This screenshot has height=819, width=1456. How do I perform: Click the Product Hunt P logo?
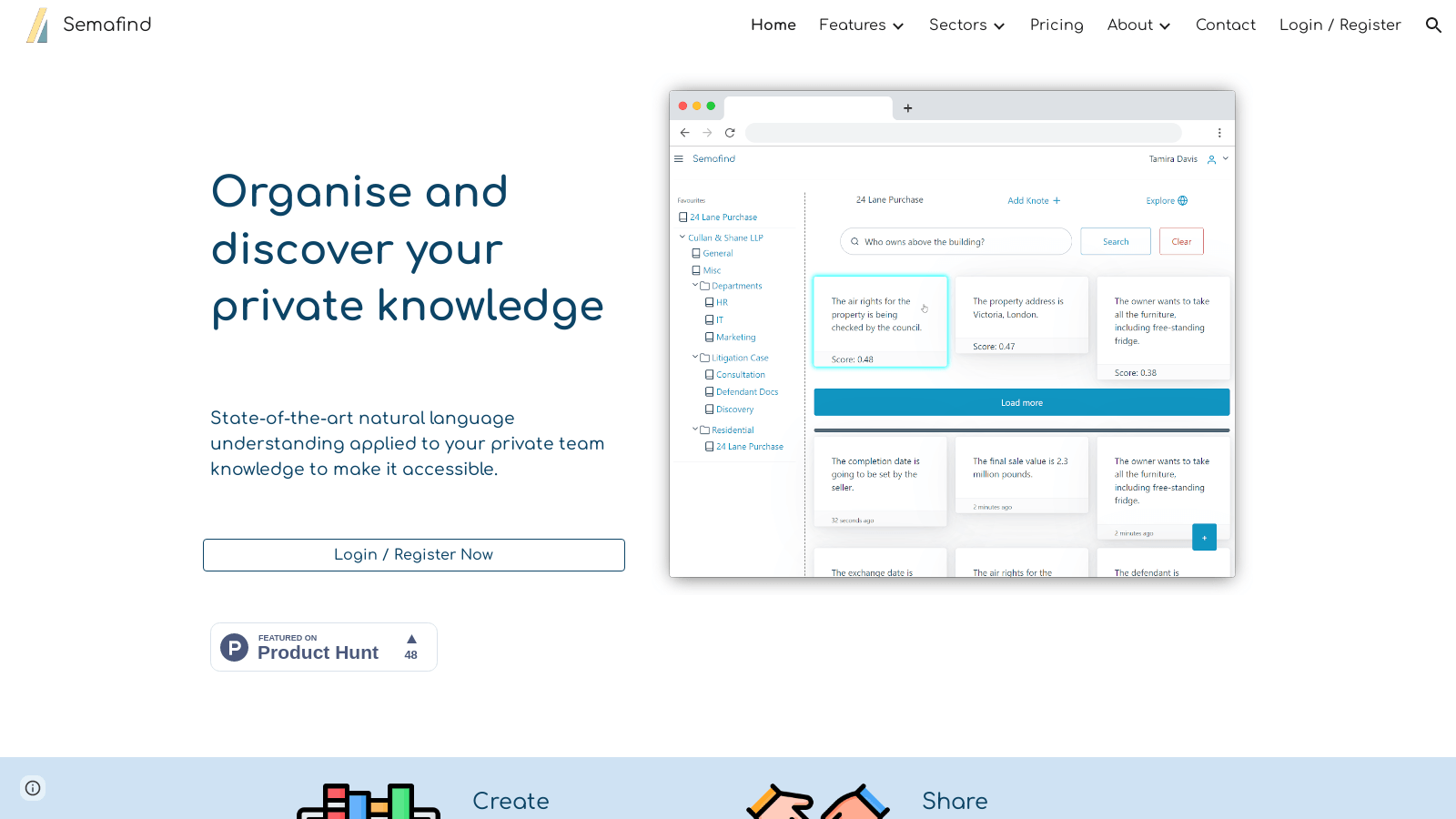[235, 647]
